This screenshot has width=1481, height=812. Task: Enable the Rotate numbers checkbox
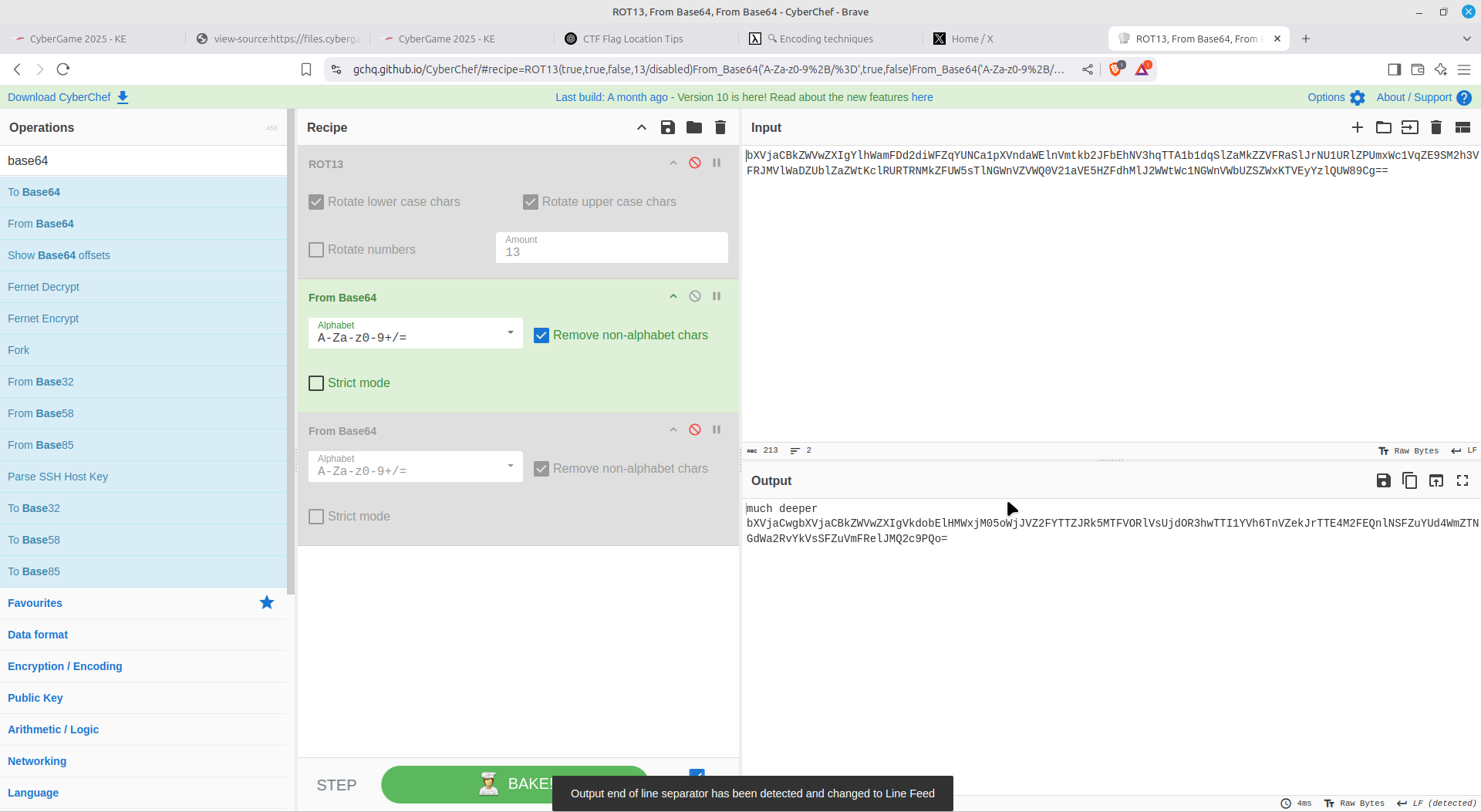pyautogui.click(x=316, y=250)
